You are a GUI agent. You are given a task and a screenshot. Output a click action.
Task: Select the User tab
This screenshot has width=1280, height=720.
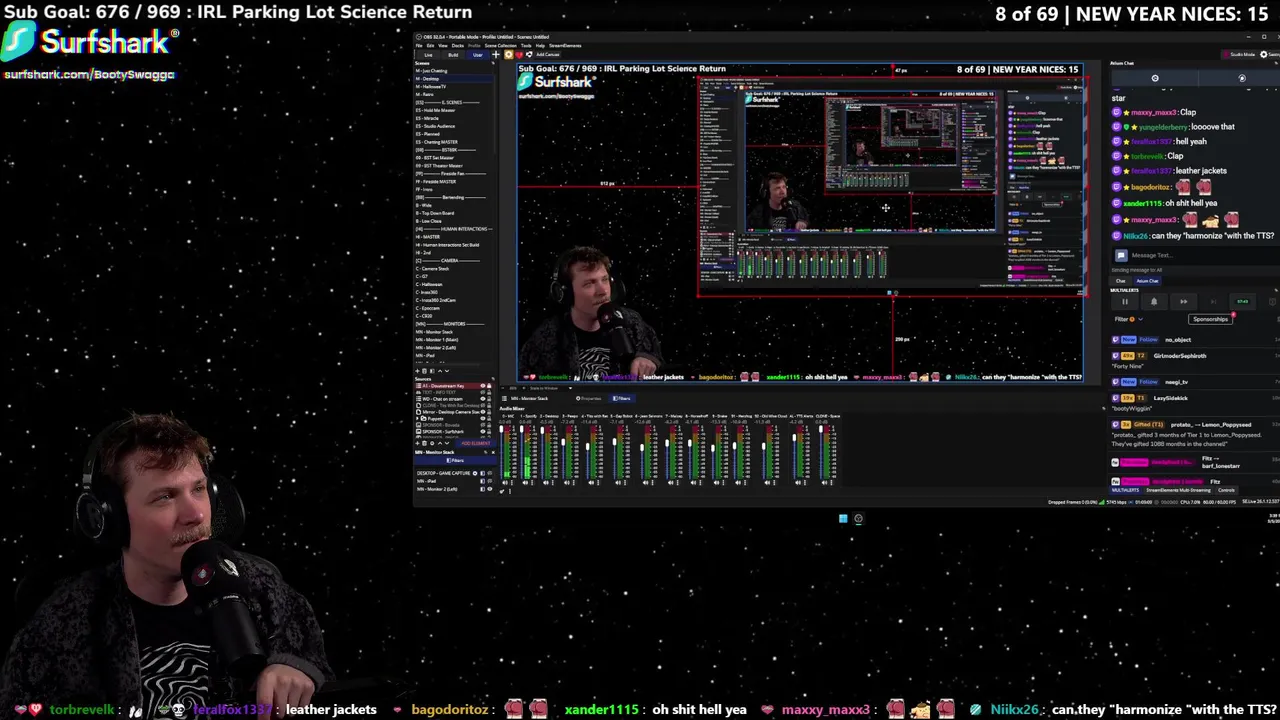point(477,55)
